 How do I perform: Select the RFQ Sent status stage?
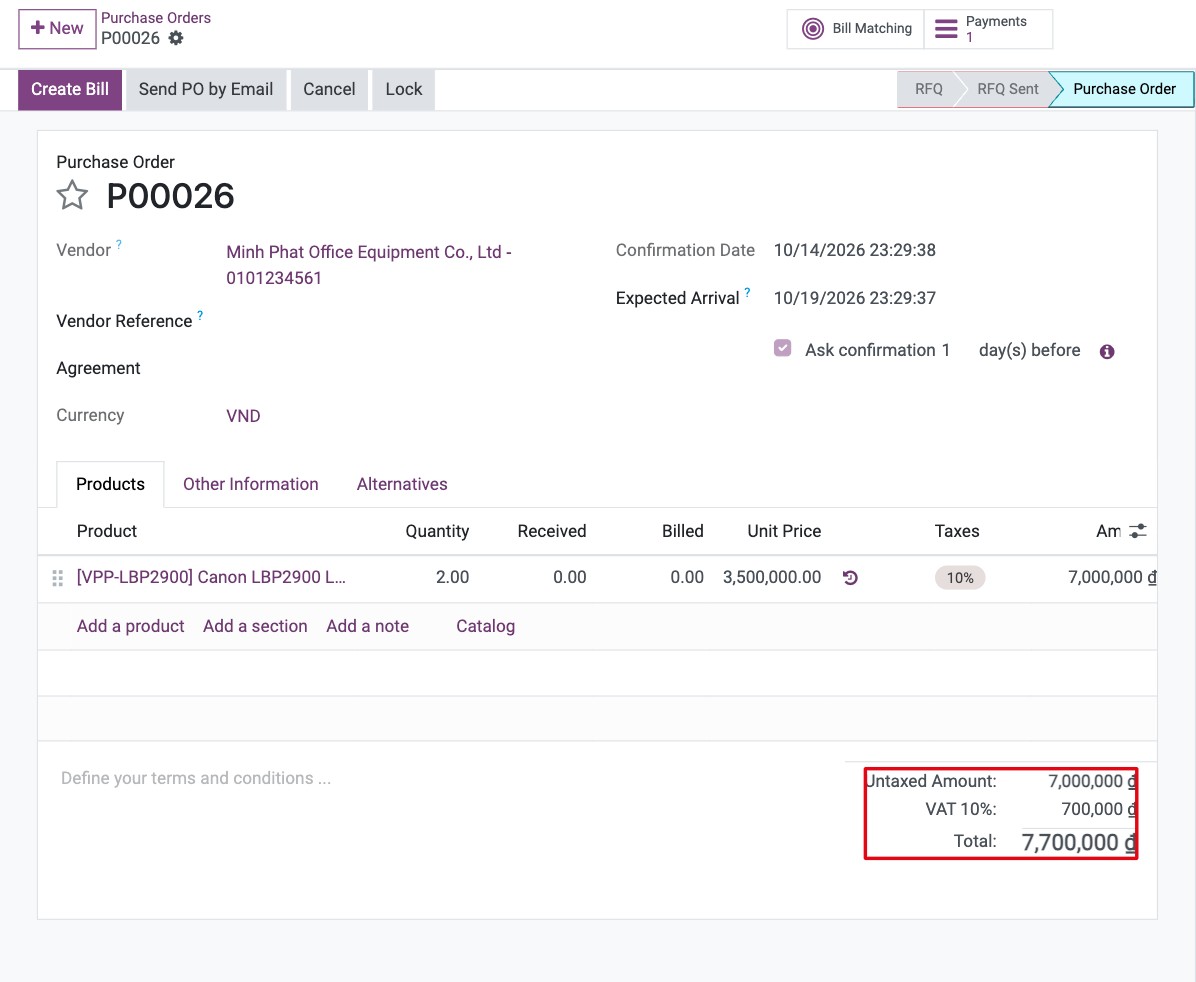point(1007,89)
